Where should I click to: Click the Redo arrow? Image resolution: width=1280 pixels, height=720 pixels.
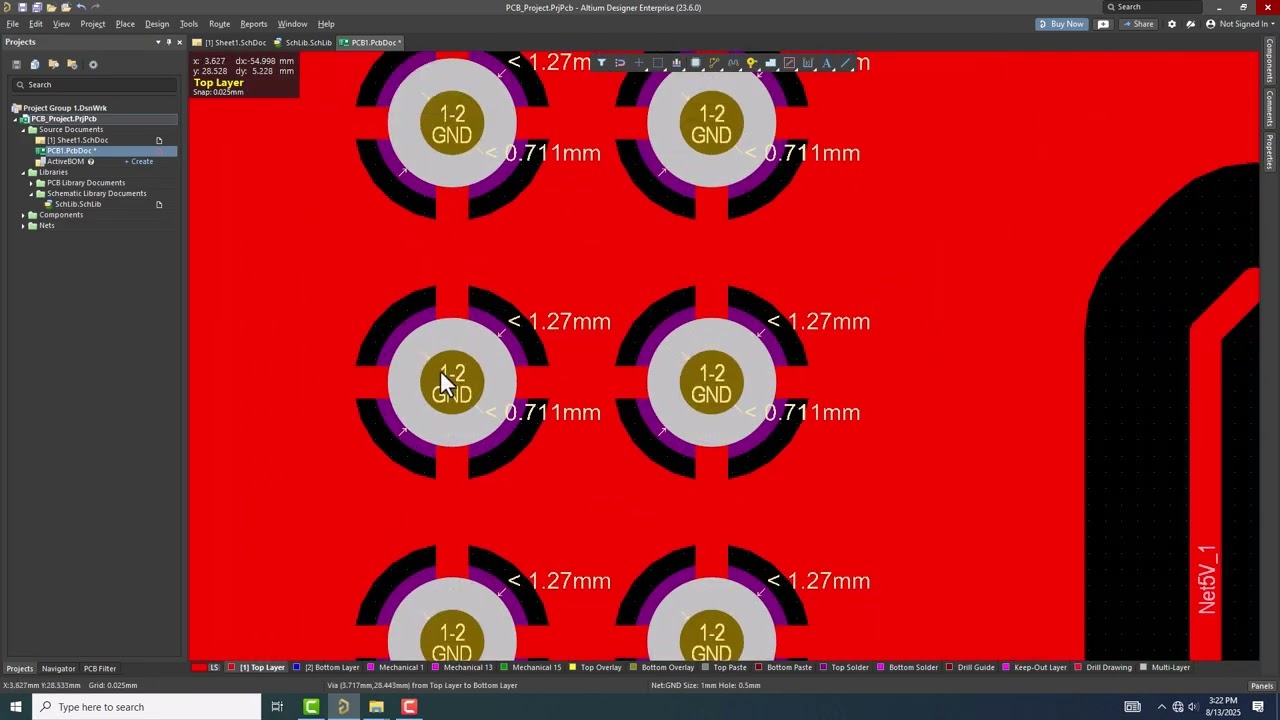click(x=96, y=7)
